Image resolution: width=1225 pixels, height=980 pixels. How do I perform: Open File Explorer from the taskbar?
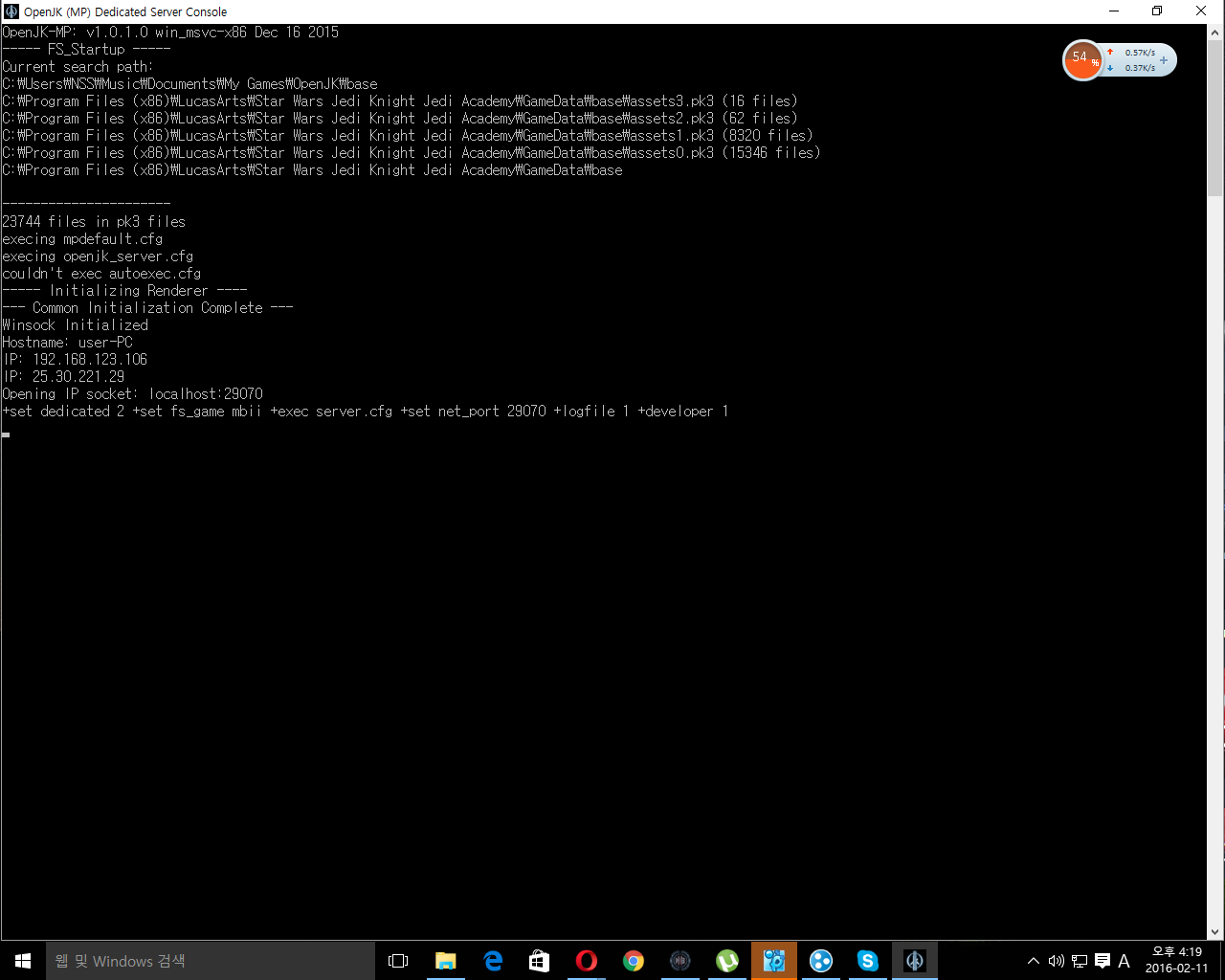446,961
